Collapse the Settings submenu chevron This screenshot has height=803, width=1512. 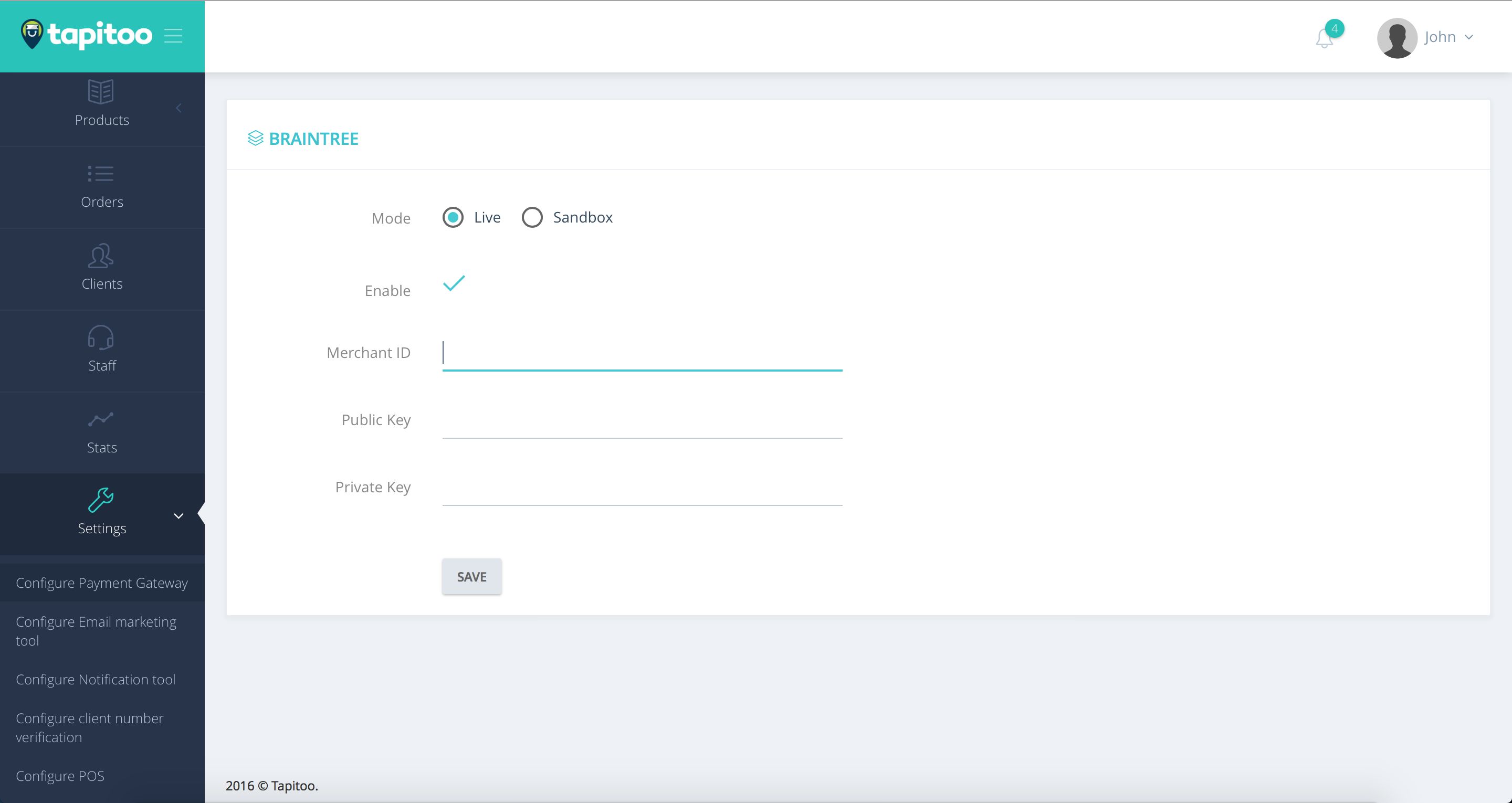tap(178, 516)
